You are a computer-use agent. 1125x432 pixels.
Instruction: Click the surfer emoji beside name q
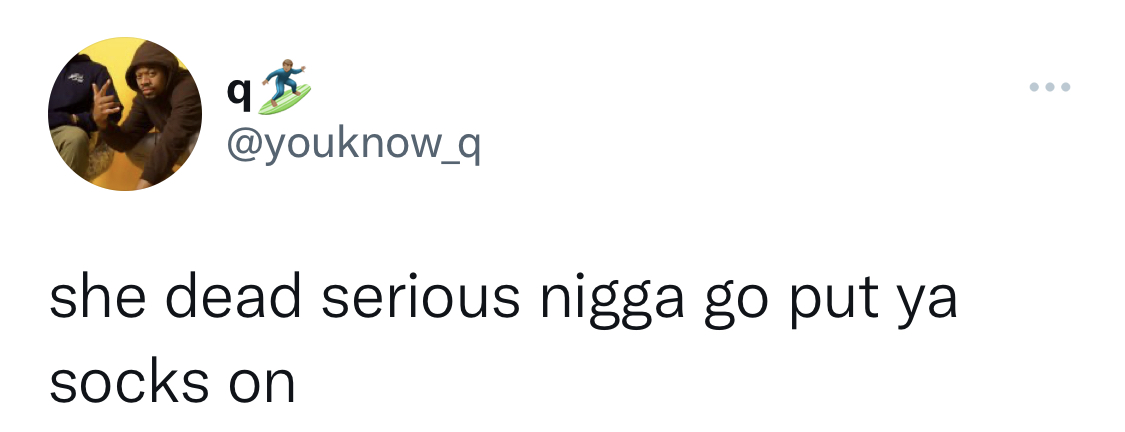[285, 87]
